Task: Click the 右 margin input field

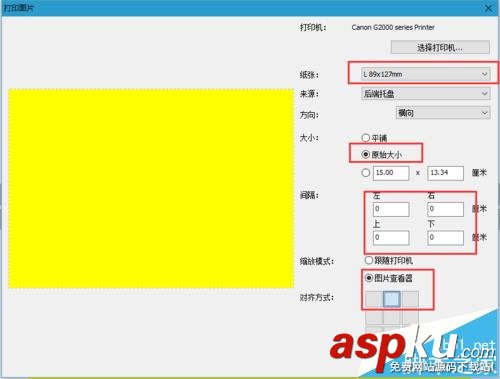Action: 445,209
